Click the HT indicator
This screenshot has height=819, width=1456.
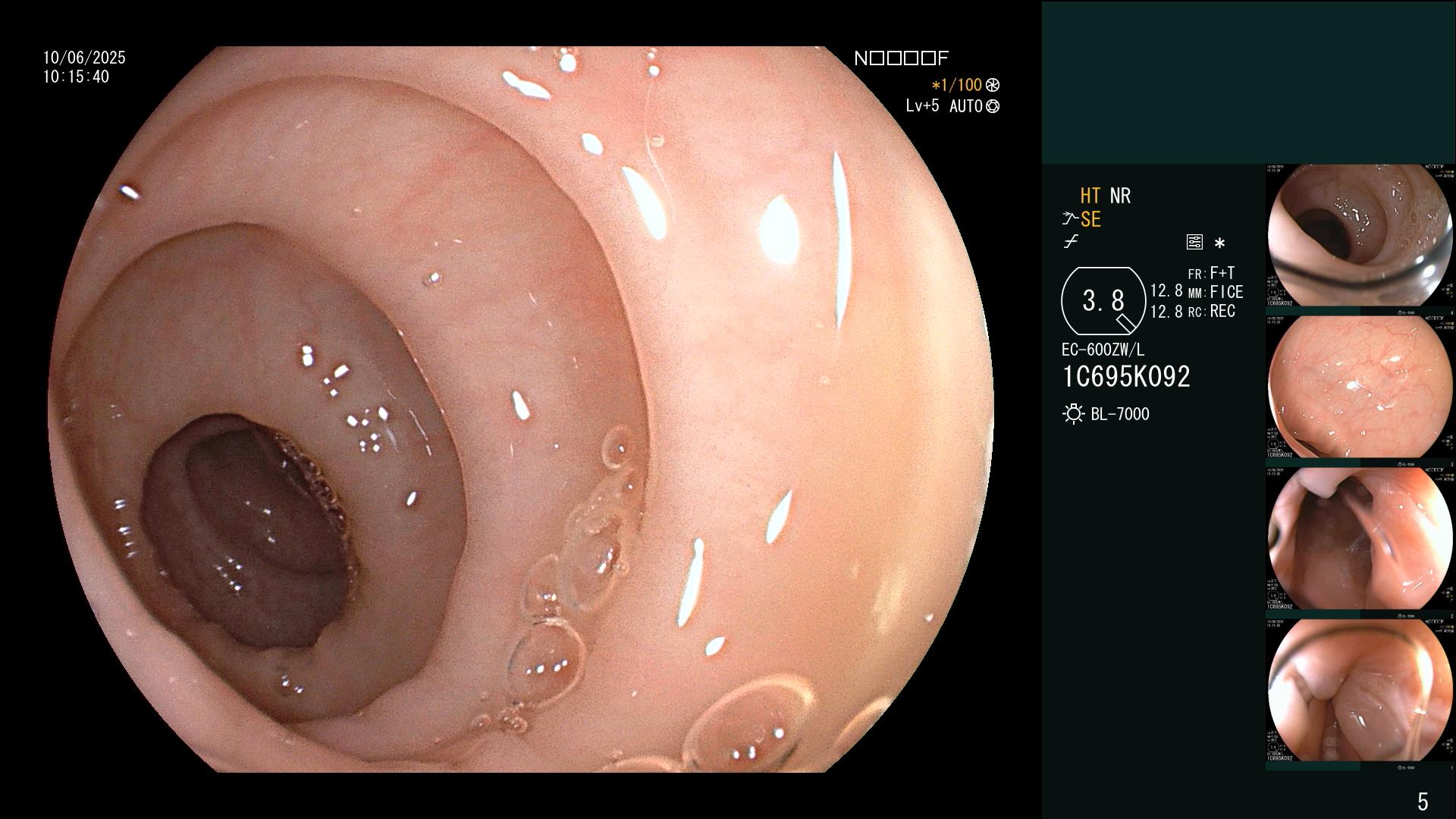(1090, 196)
